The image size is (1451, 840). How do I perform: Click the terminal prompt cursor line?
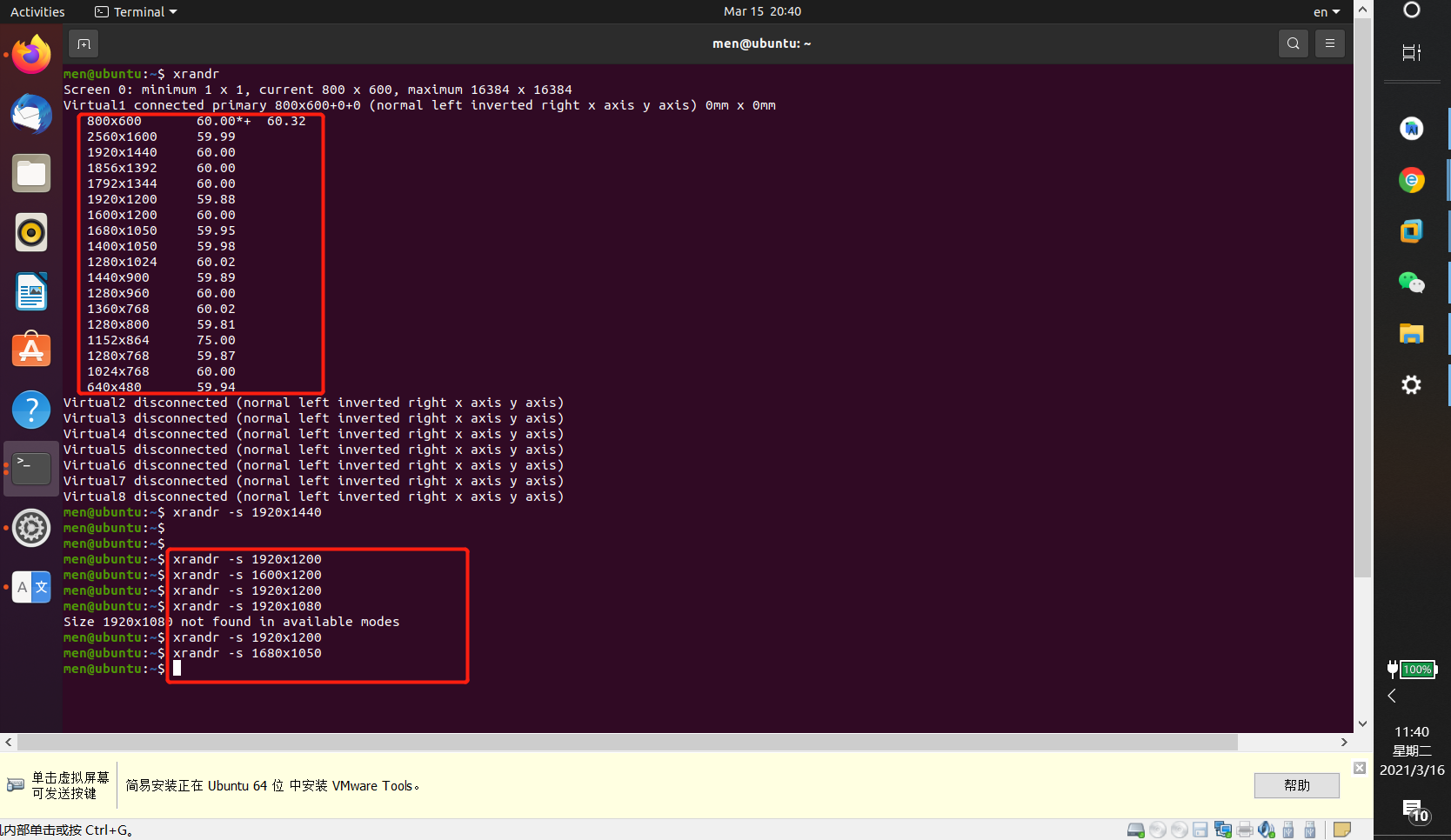pos(122,669)
